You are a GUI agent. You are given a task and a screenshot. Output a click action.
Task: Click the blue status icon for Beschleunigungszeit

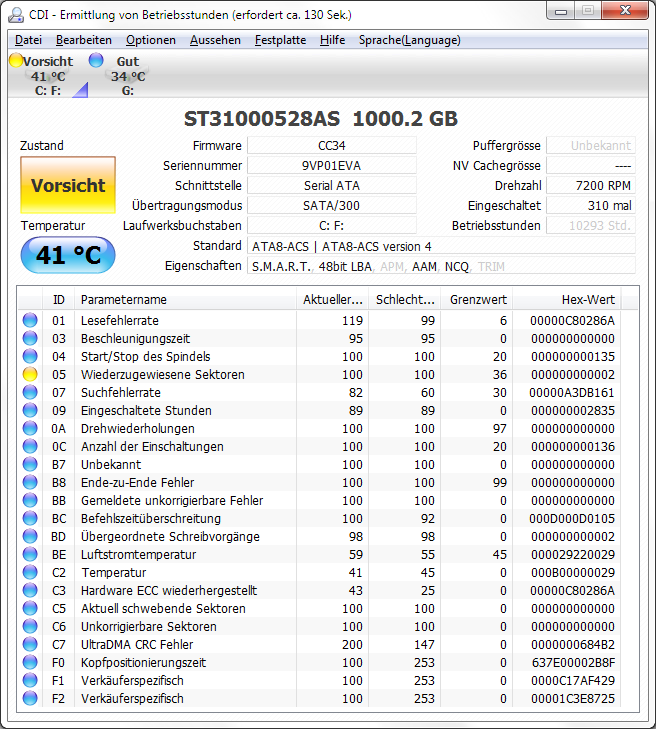[30, 338]
